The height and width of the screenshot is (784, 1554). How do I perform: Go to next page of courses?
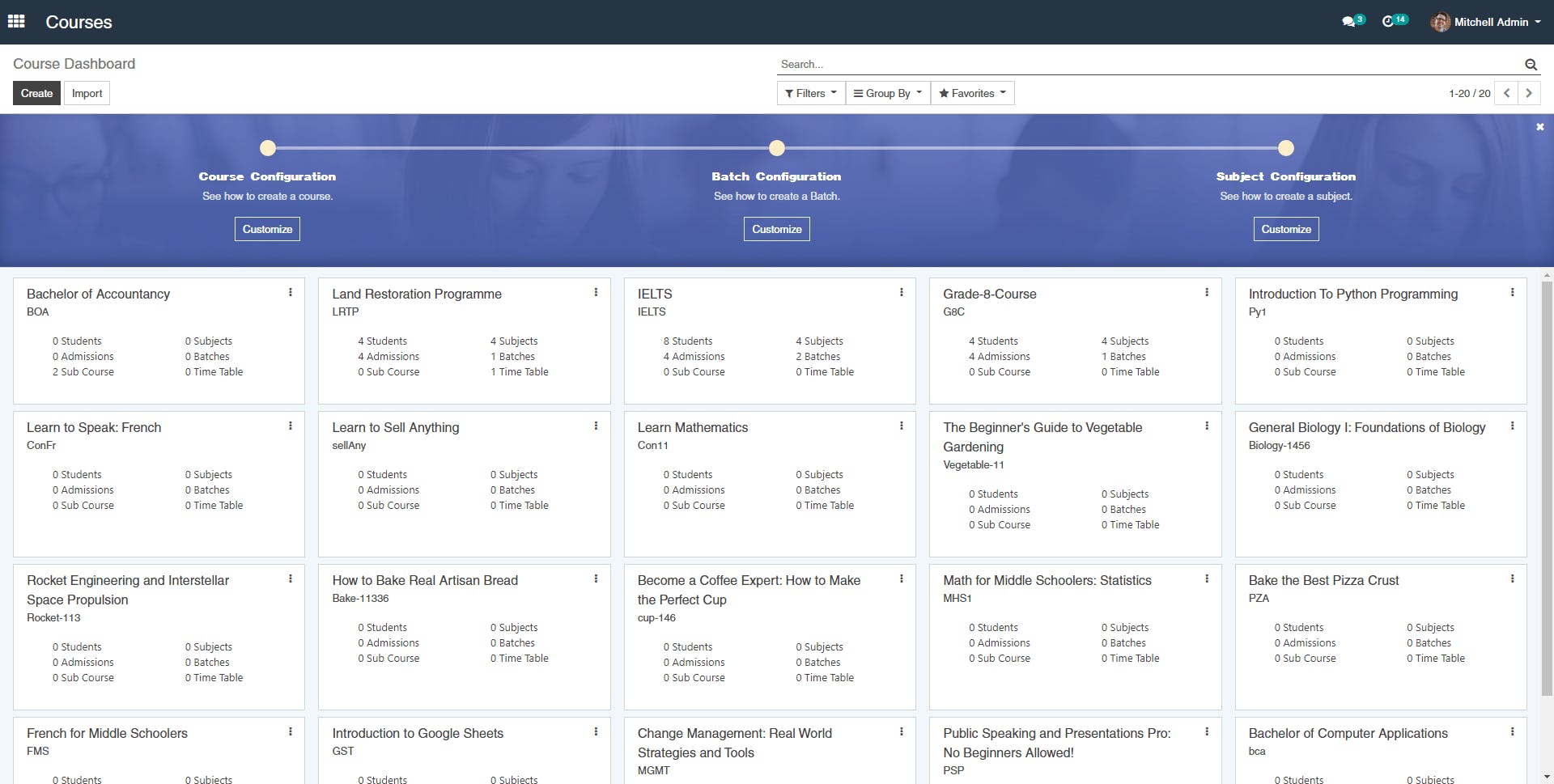pos(1528,93)
